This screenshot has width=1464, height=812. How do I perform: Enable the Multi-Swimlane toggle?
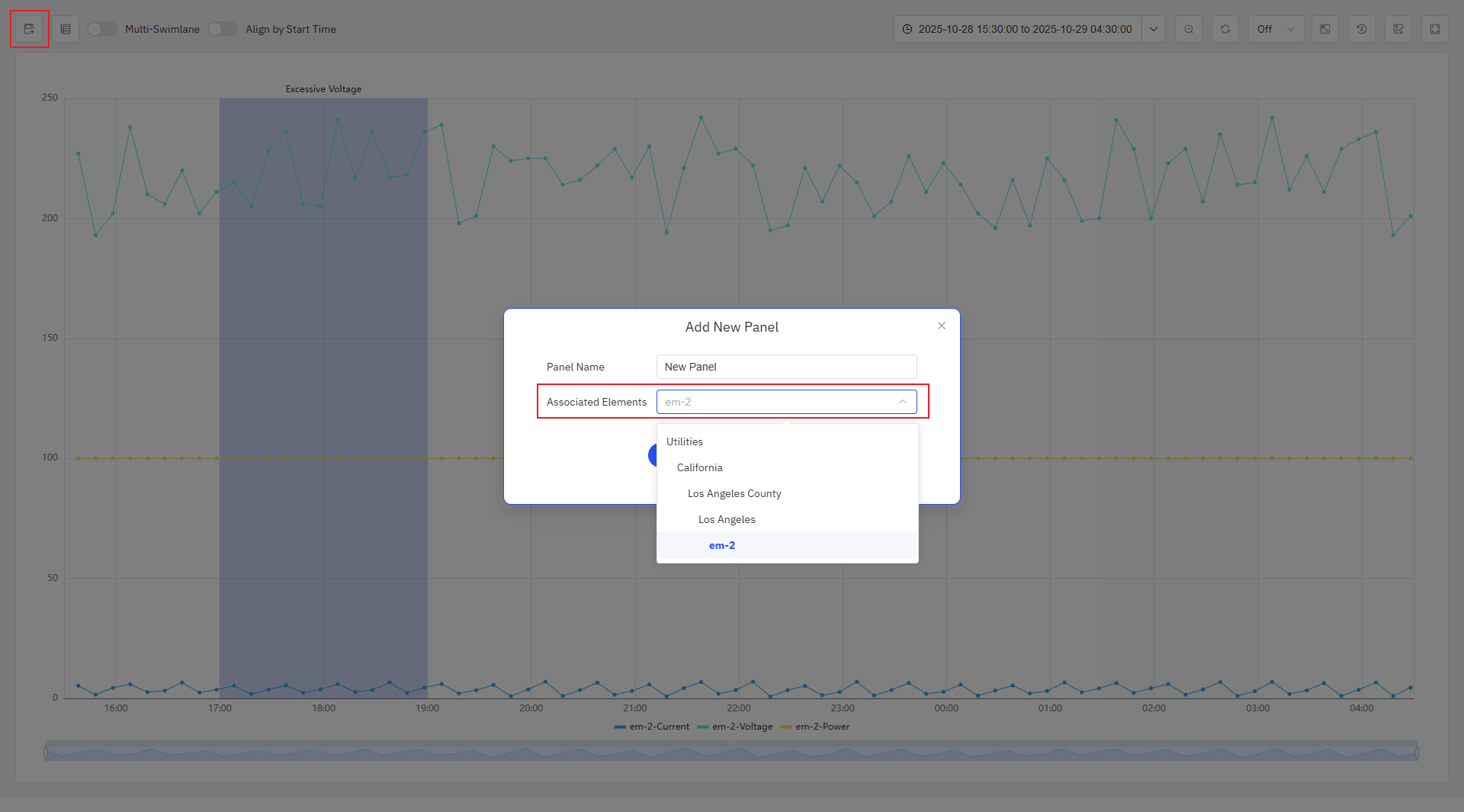point(101,28)
